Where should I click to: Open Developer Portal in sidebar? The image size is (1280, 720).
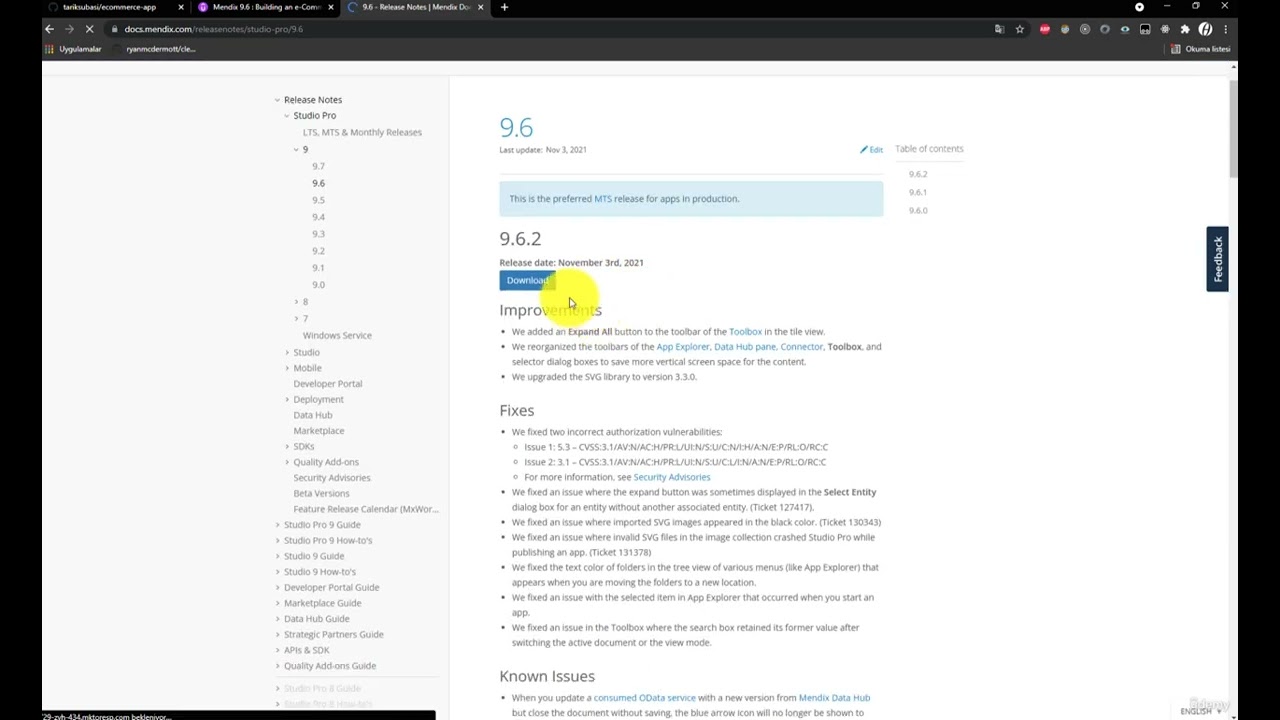tap(328, 384)
